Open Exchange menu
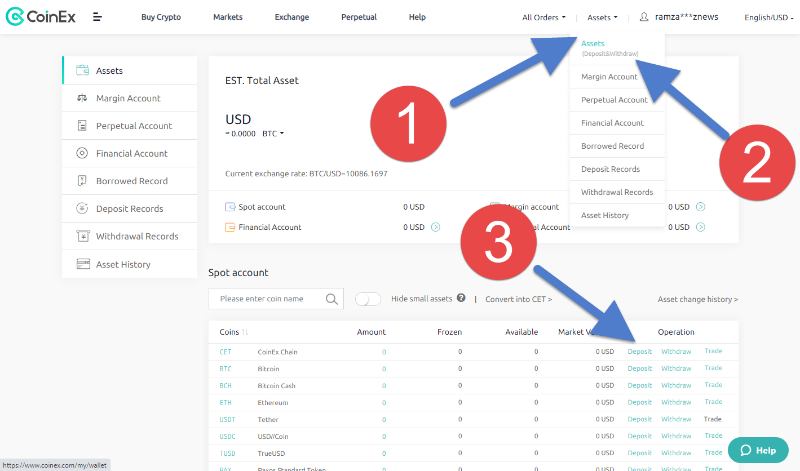Screen dimensions: 800x471 tap(292, 17)
